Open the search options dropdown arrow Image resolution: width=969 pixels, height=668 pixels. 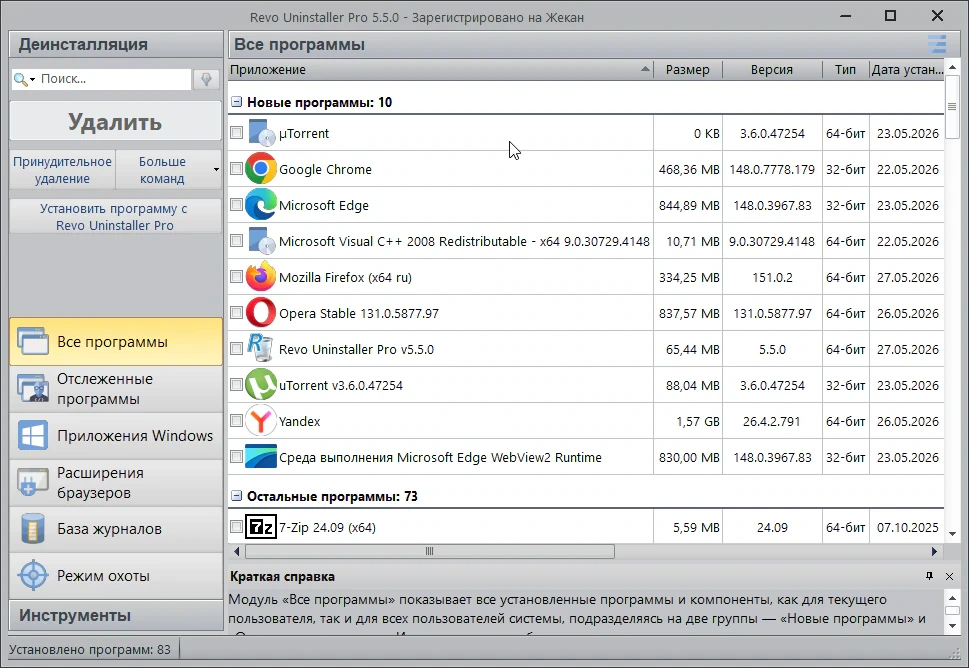(32, 80)
